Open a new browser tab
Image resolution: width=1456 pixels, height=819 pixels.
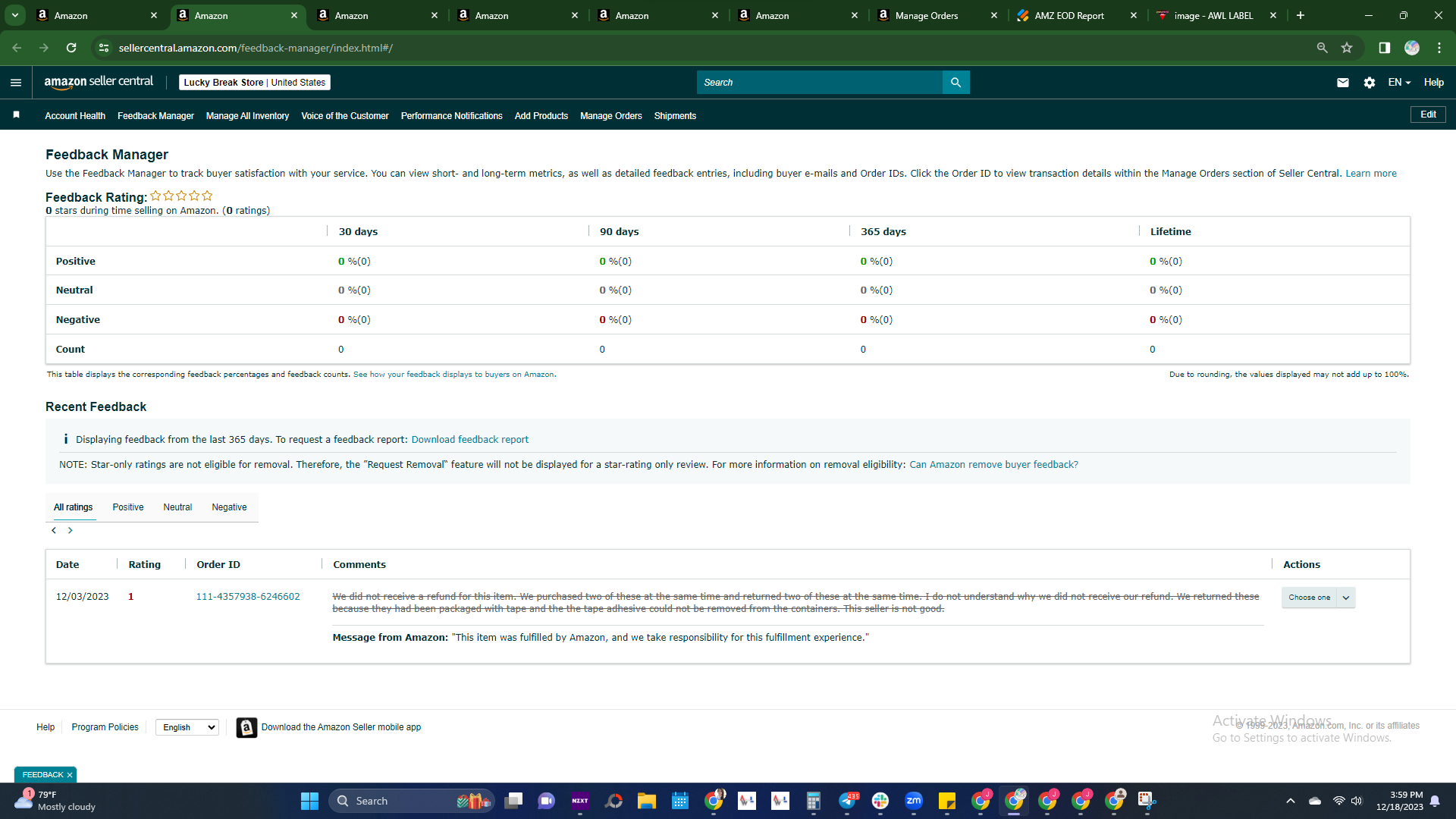[1300, 15]
